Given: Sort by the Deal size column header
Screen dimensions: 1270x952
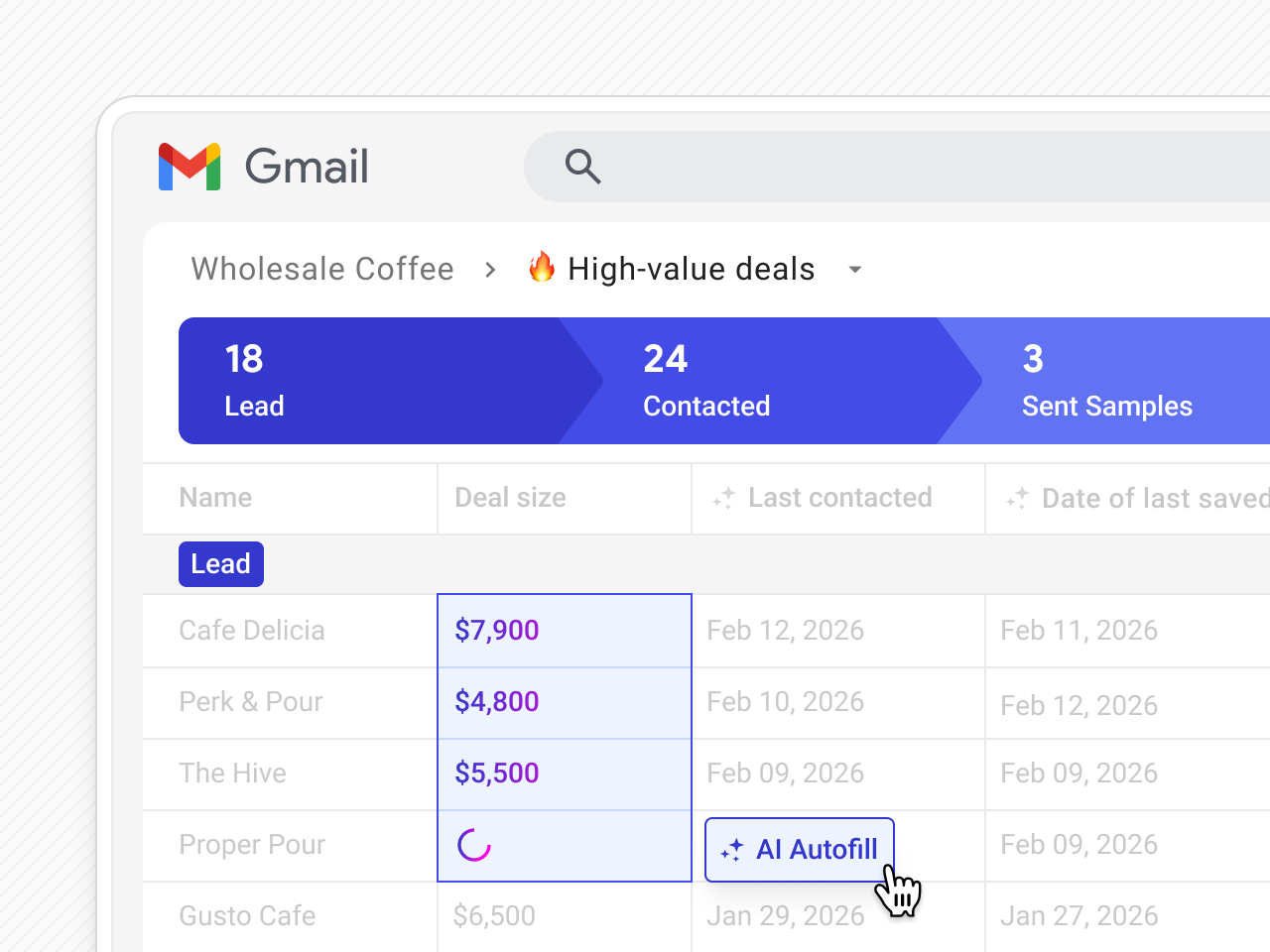Looking at the screenshot, I should tap(510, 498).
